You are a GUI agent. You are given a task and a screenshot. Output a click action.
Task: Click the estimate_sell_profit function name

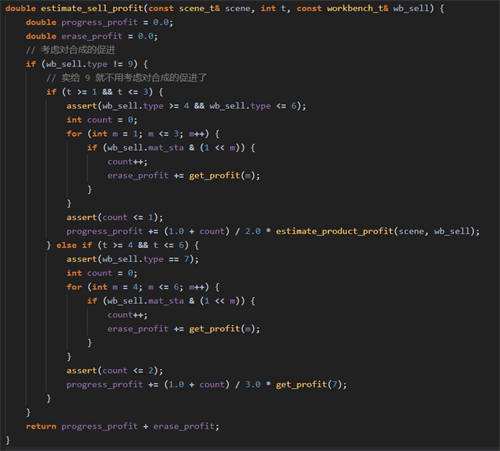[x=92, y=8]
